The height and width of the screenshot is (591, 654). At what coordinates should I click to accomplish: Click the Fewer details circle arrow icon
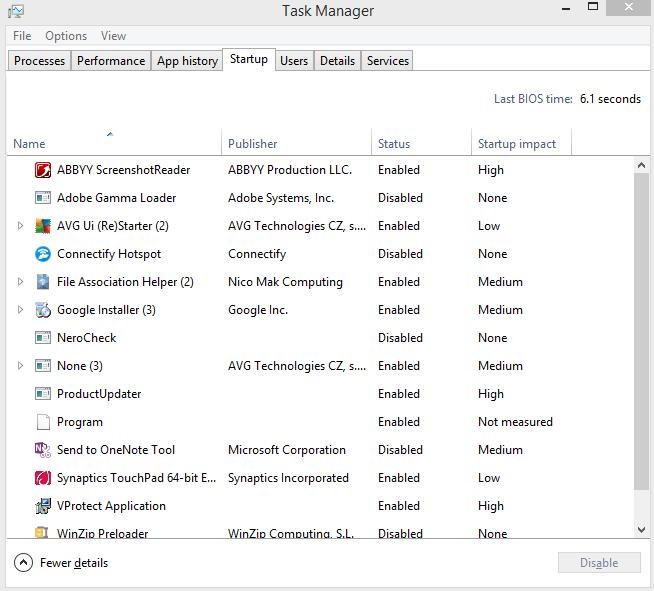23,563
